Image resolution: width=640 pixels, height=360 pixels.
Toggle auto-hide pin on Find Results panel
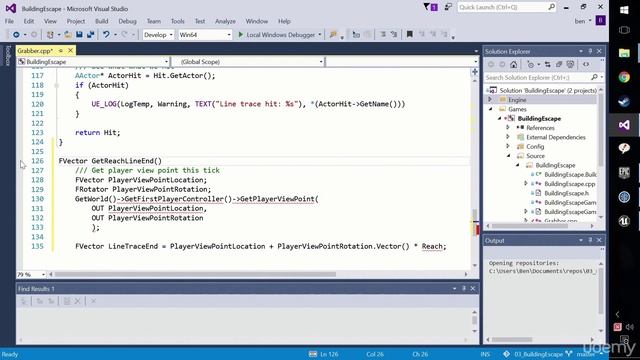[464, 289]
